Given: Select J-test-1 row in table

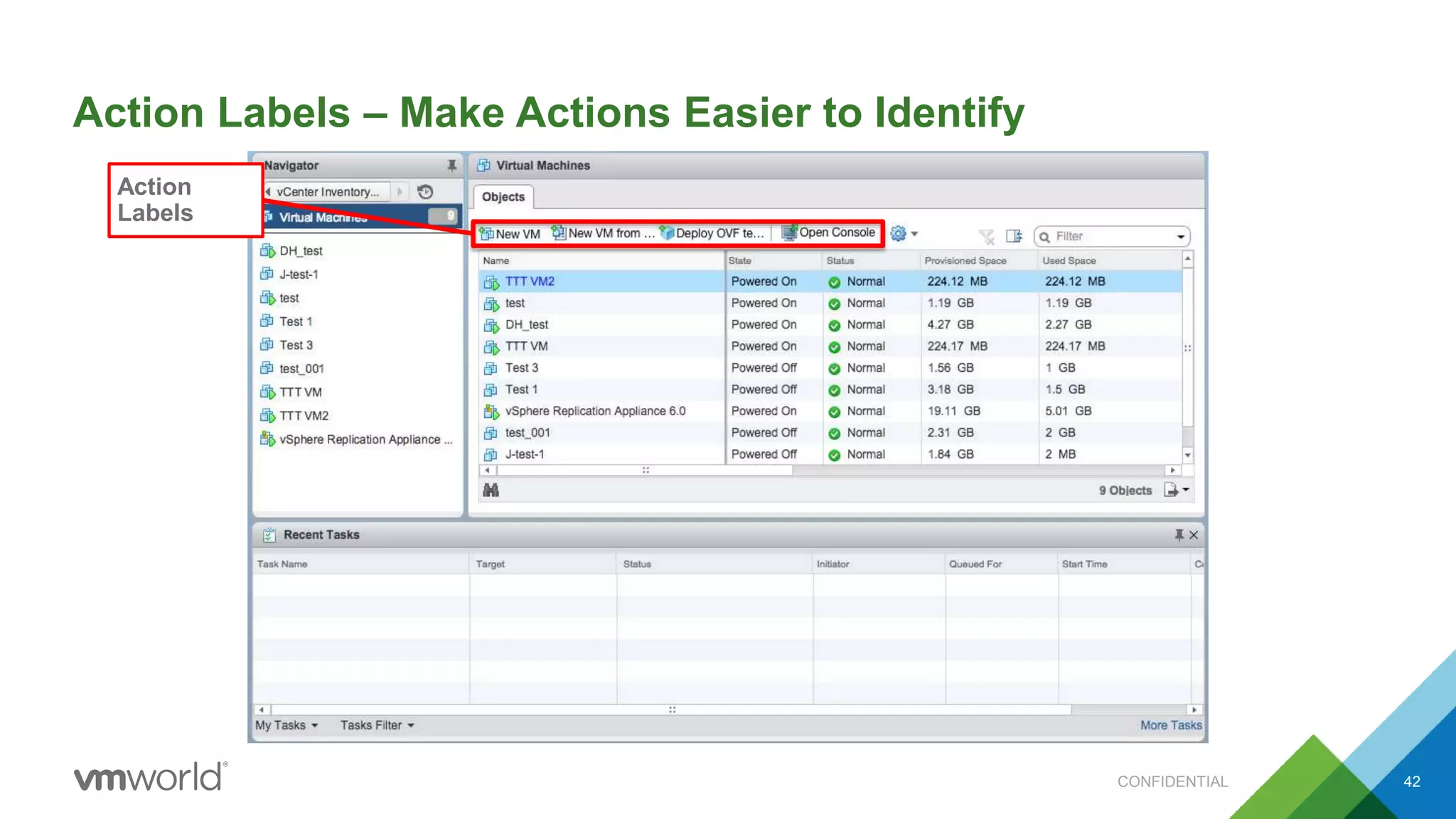Looking at the screenshot, I should coord(830,454).
